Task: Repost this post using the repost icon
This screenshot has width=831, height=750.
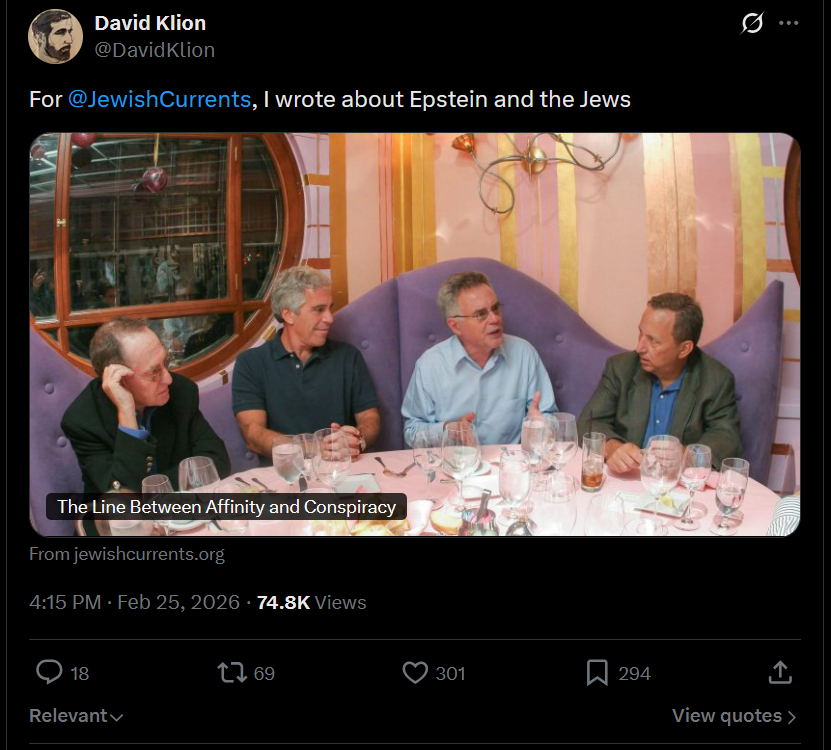Action: (x=232, y=672)
